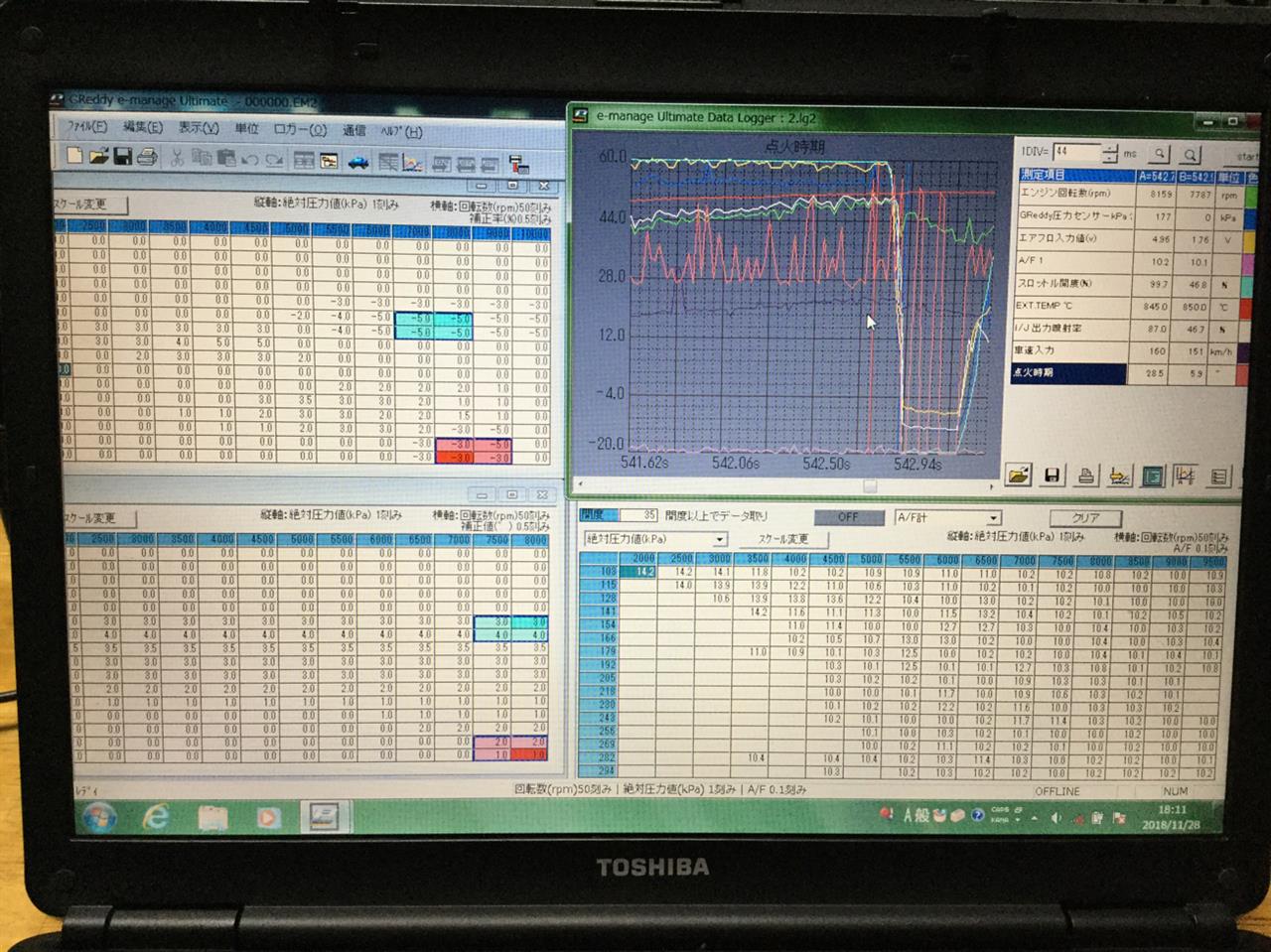Toggle the OFF button in A/F panel
This screenshot has height=952, width=1271.
tap(848, 517)
